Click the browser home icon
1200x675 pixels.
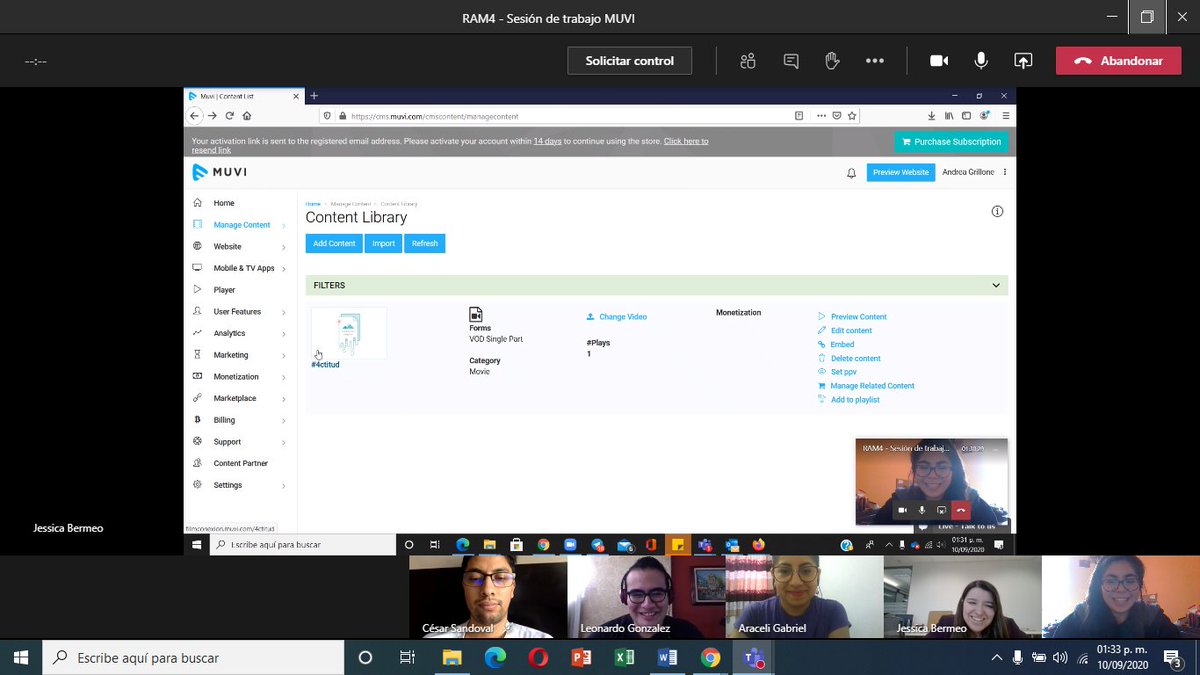coord(246,116)
